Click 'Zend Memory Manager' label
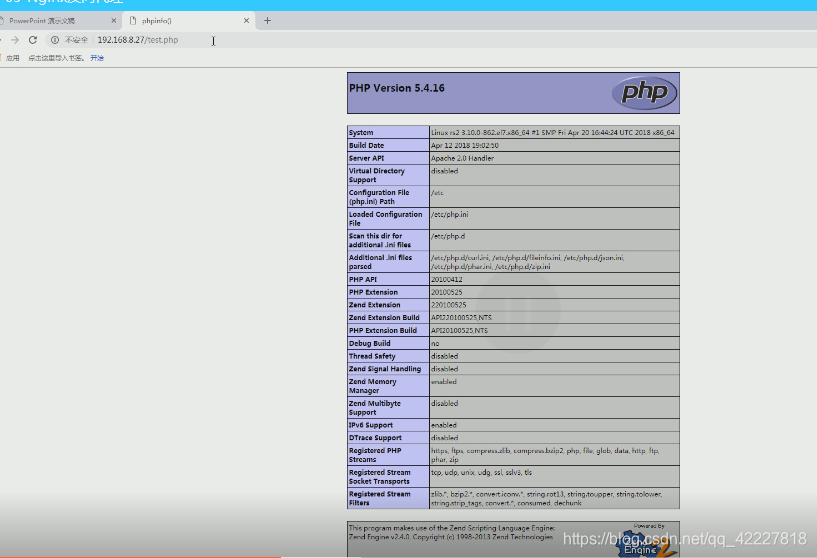Image resolution: width=817 pixels, height=558 pixels. [x=373, y=386]
